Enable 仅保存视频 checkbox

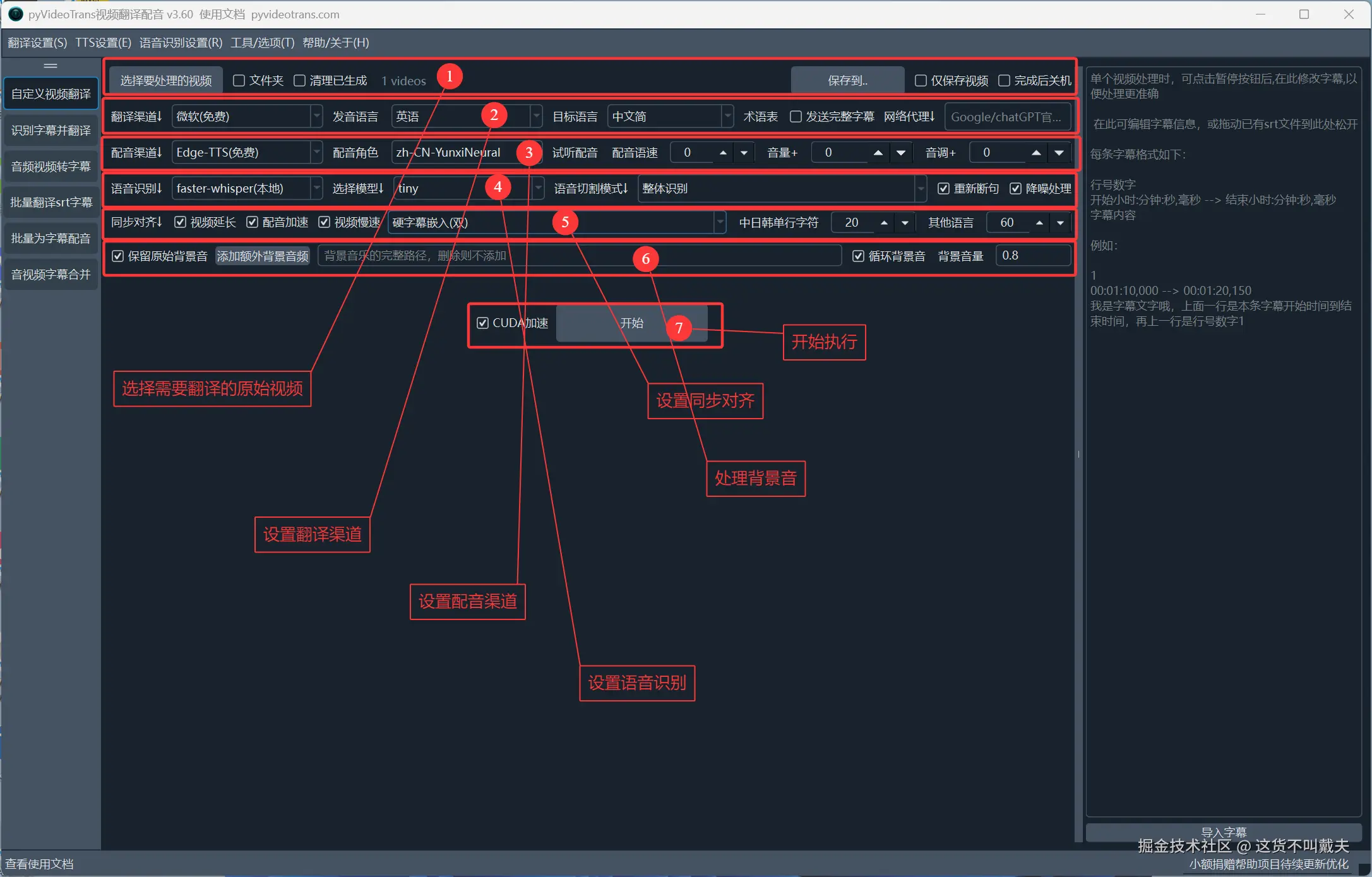[x=921, y=81]
